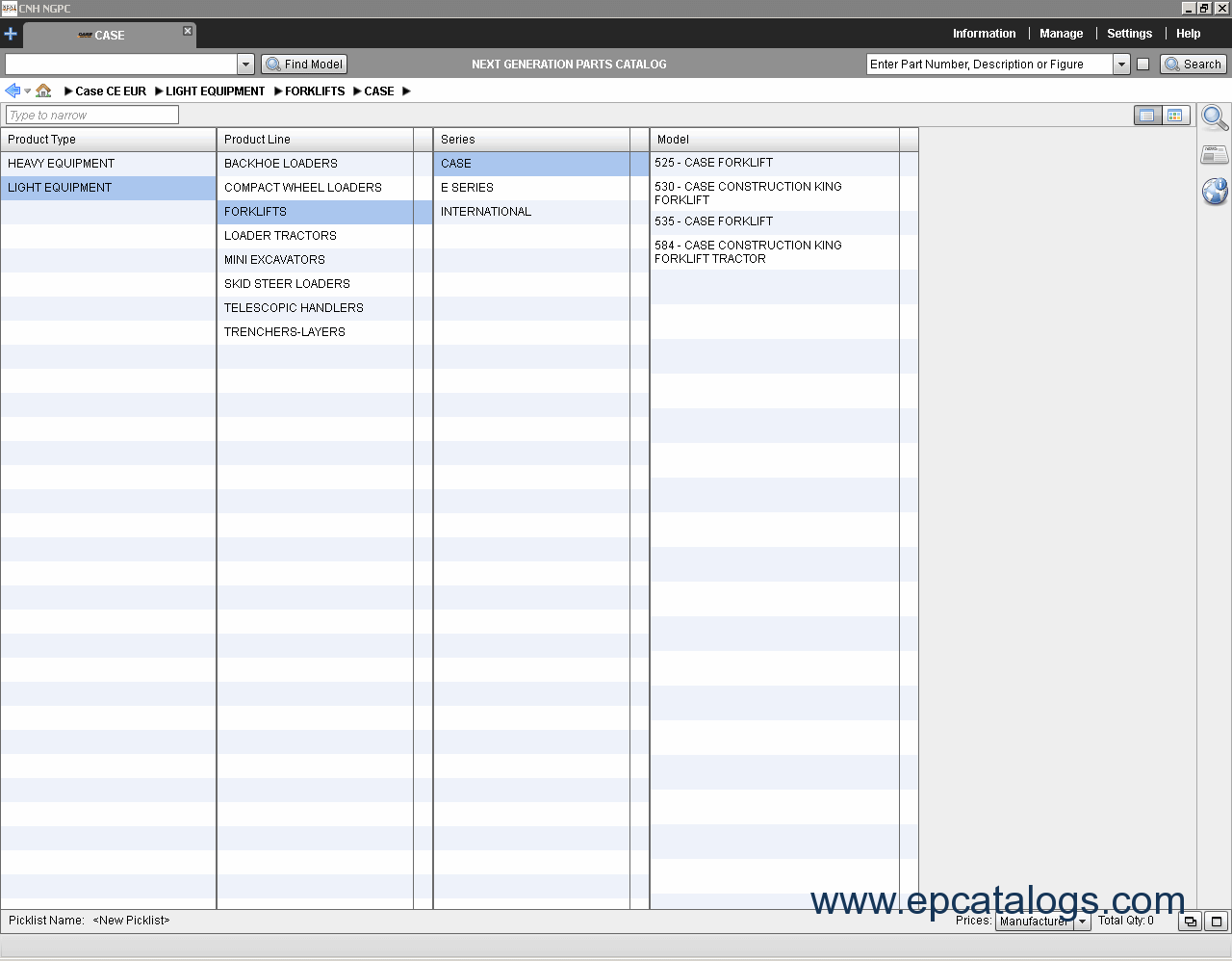Screen dimensions: 1232x961
Task: Open the globe information sidebar icon
Action: [x=1215, y=191]
